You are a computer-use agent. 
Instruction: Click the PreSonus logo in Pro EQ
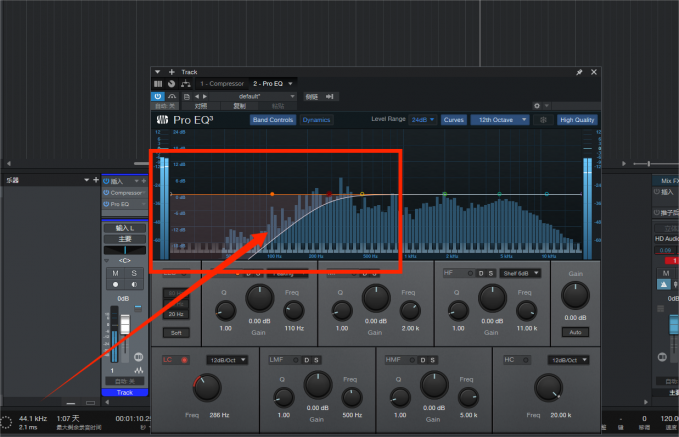coord(162,120)
